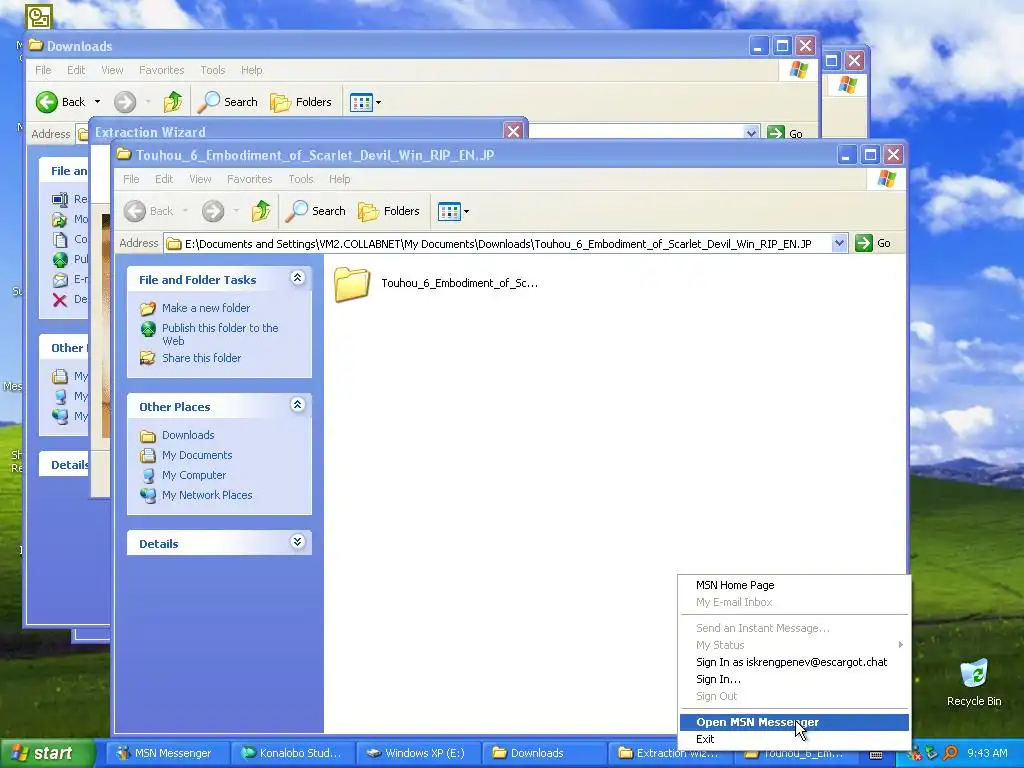The height and width of the screenshot is (768, 1024).
Task: Open Folders pane in Touhou window toolbar
Action: 389,211
